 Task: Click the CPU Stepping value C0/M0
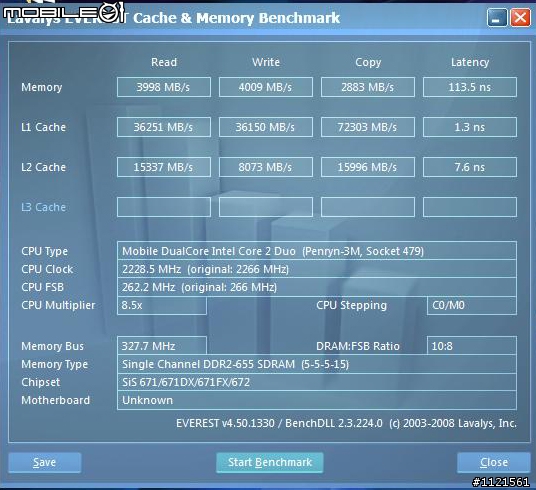[472, 305]
